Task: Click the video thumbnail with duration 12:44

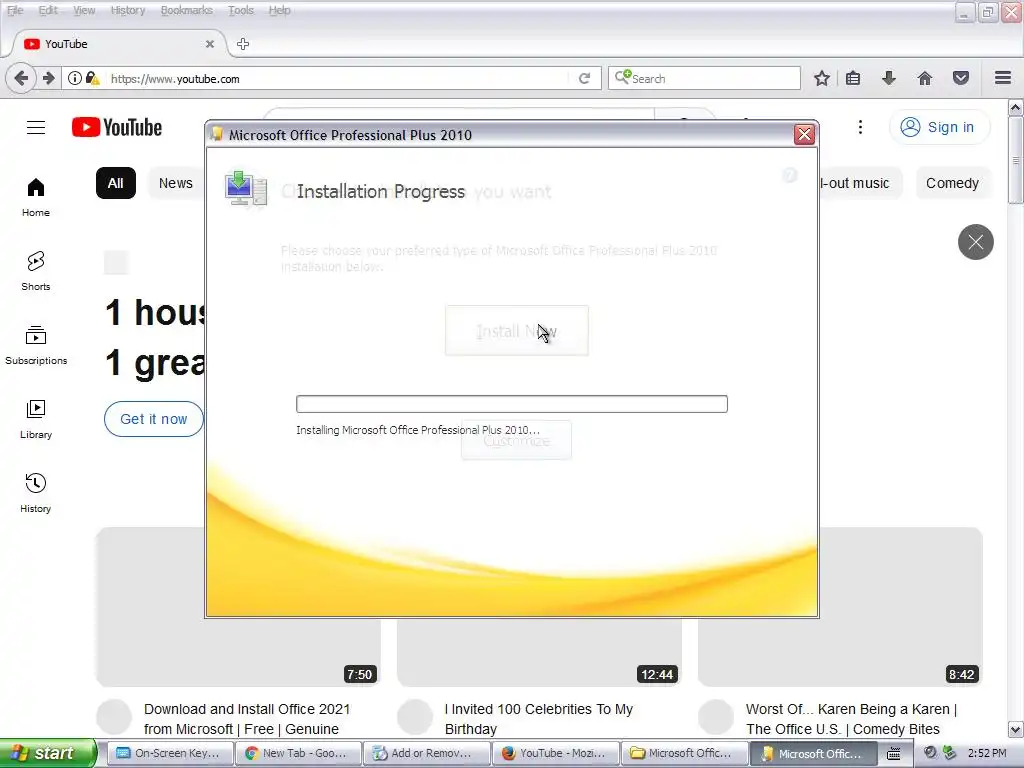Action: pos(539,653)
